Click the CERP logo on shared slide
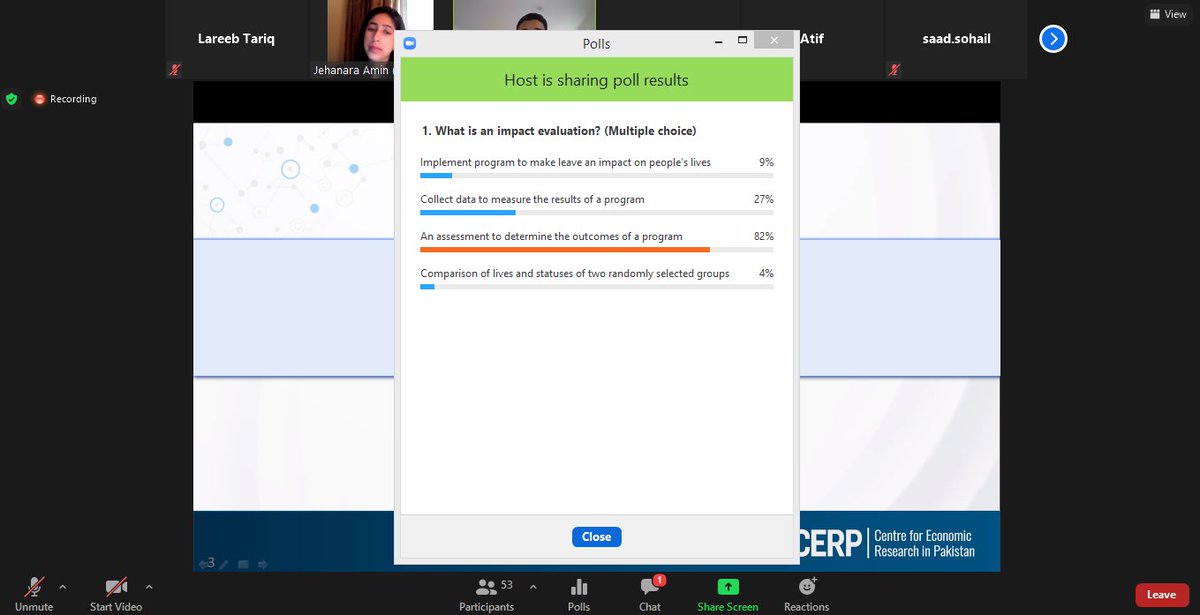1200x615 pixels. coord(829,544)
